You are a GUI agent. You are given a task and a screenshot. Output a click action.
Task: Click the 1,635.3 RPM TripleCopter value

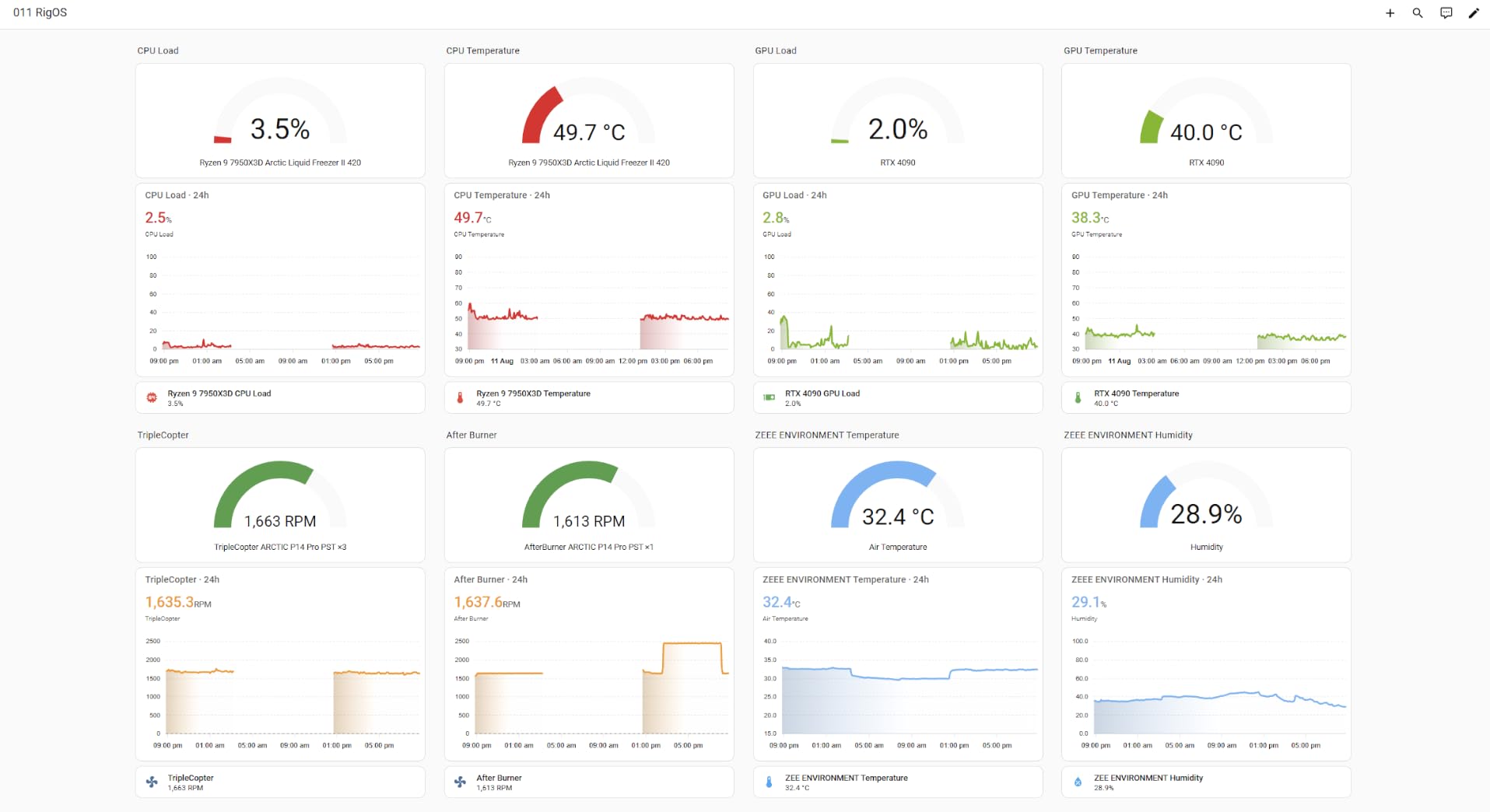point(178,602)
